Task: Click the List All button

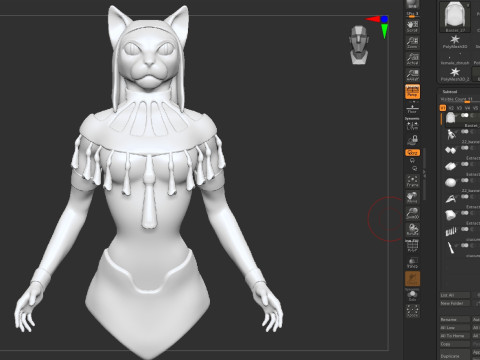Action: click(x=455, y=295)
